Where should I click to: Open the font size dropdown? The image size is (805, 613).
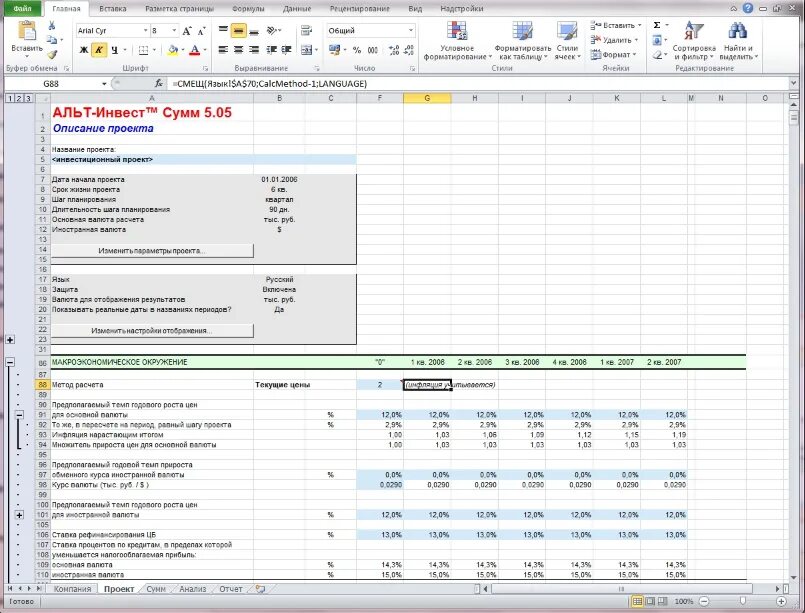(x=174, y=31)
